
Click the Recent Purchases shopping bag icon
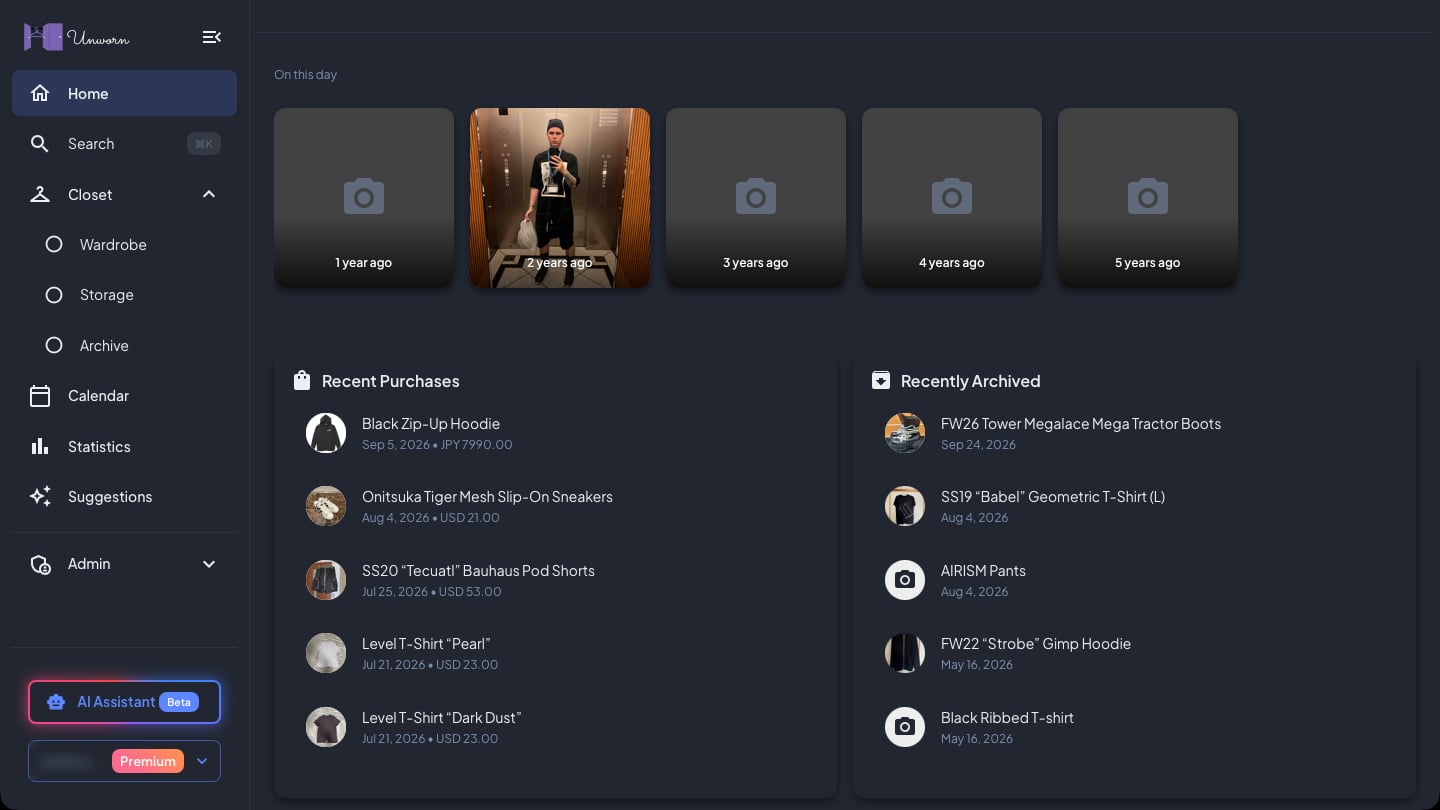coord(302,380)
